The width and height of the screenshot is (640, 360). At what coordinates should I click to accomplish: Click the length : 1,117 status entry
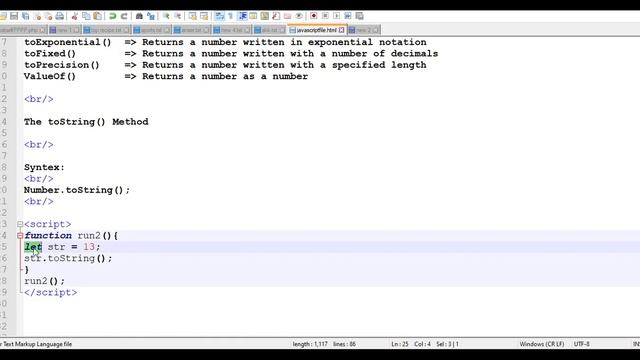[310, 344]
